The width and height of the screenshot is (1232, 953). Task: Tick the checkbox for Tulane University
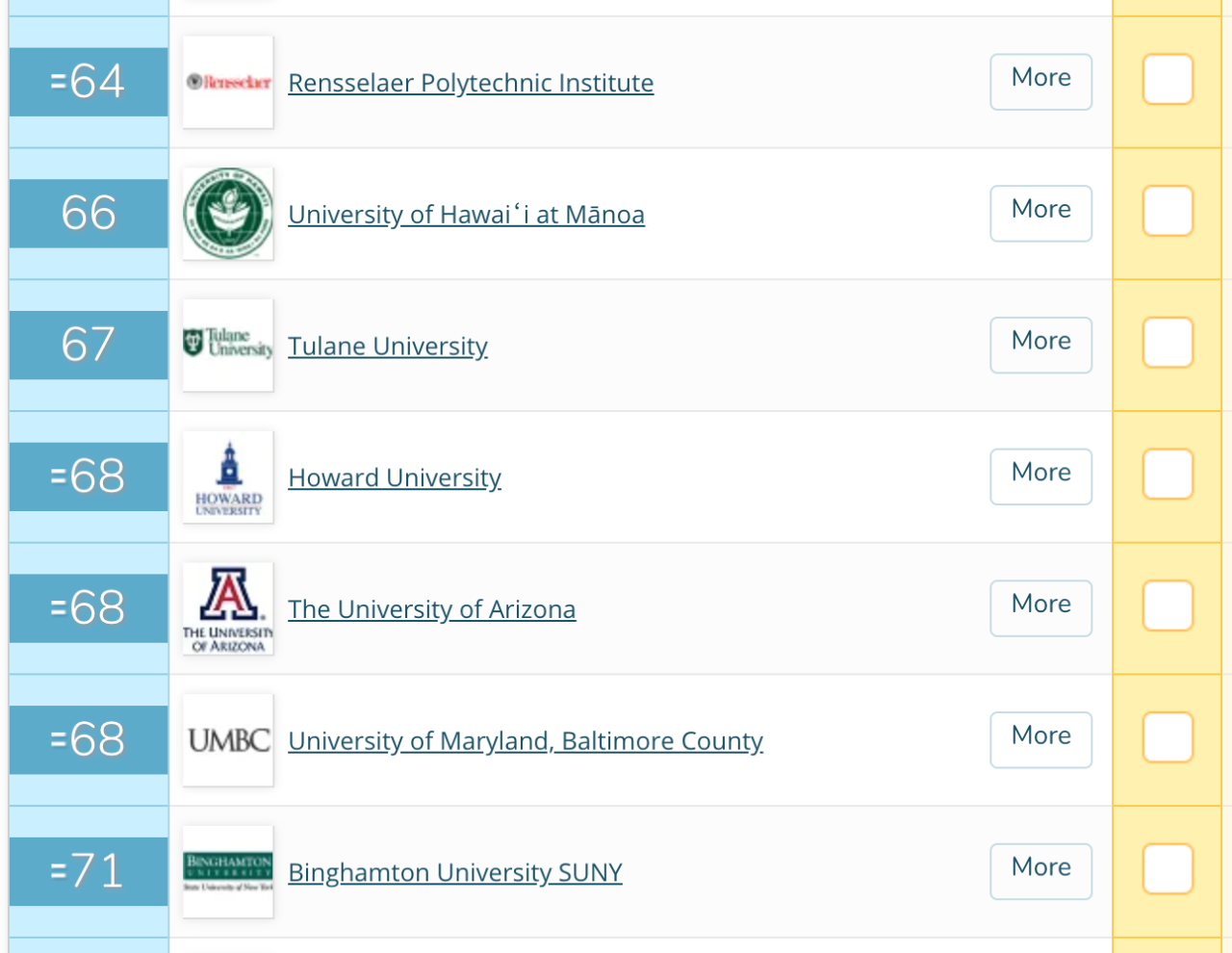(1168, 343)
